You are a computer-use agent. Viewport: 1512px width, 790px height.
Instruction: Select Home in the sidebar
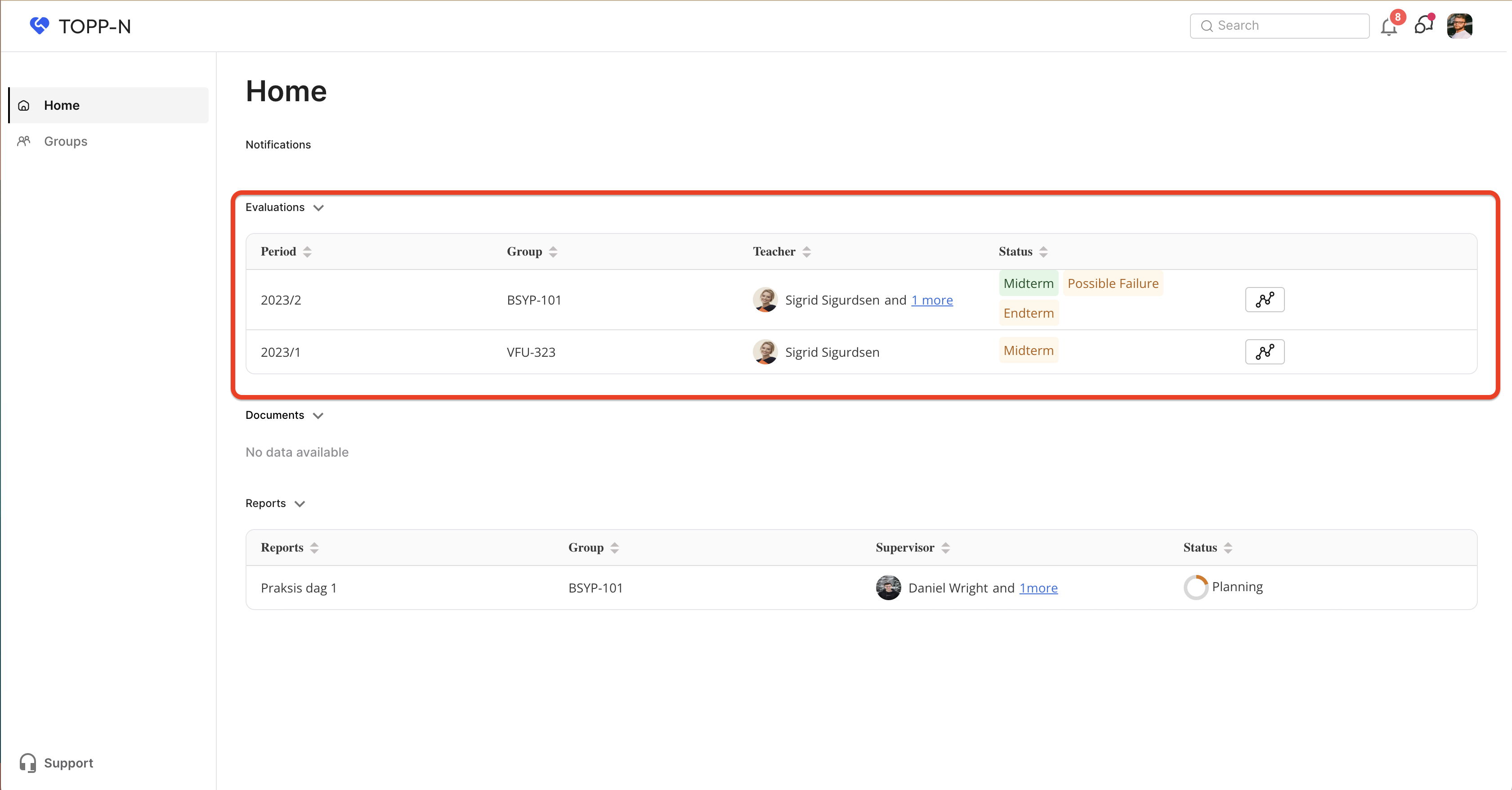pyautogui.click(x=62, y=106)
